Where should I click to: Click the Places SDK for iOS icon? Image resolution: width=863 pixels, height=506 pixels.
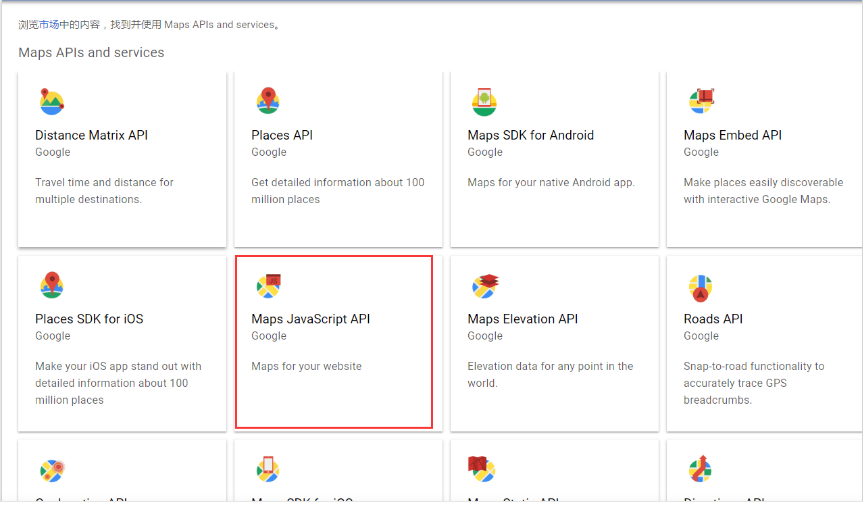point(51,285)
